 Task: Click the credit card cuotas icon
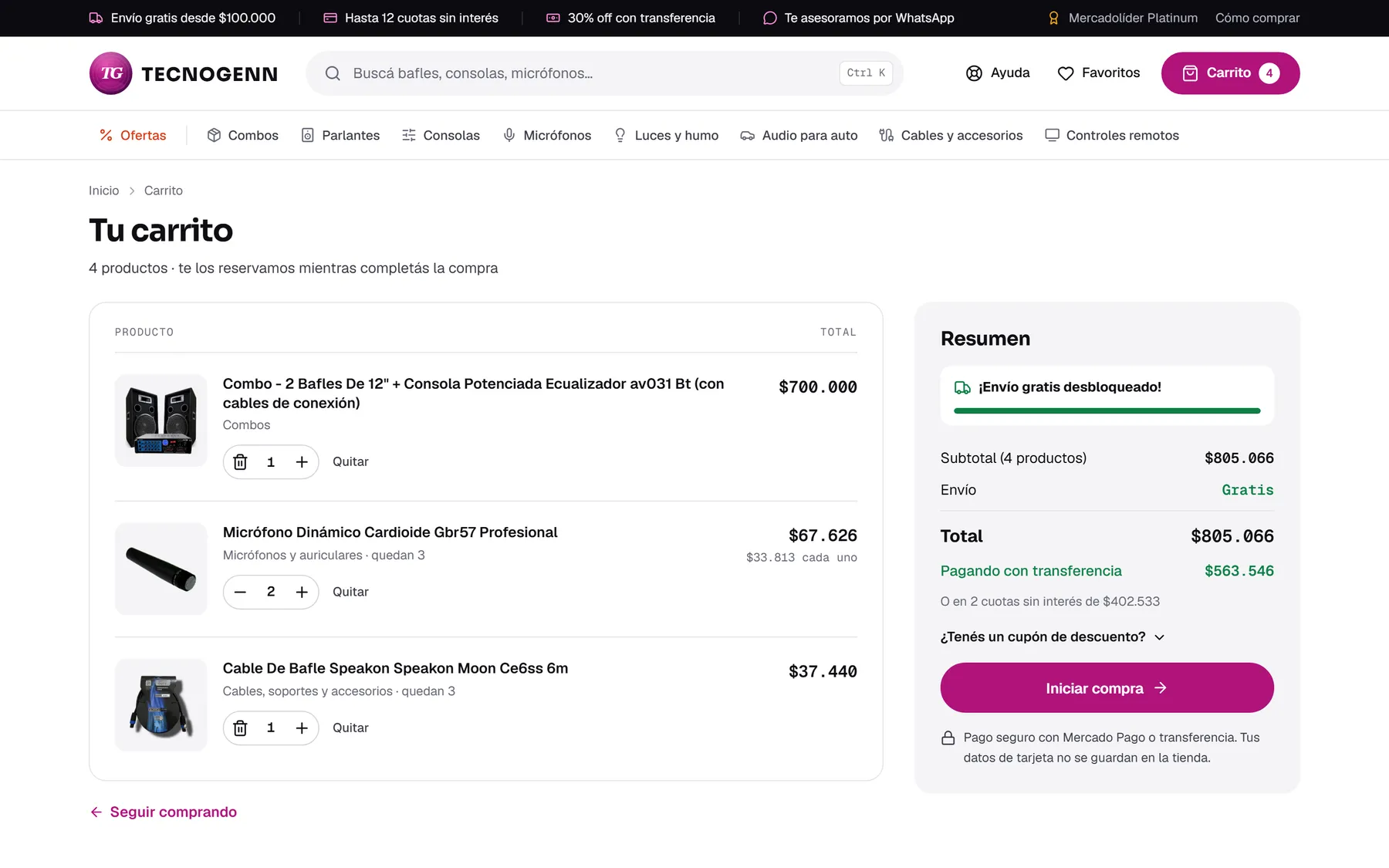coord(330,18)
